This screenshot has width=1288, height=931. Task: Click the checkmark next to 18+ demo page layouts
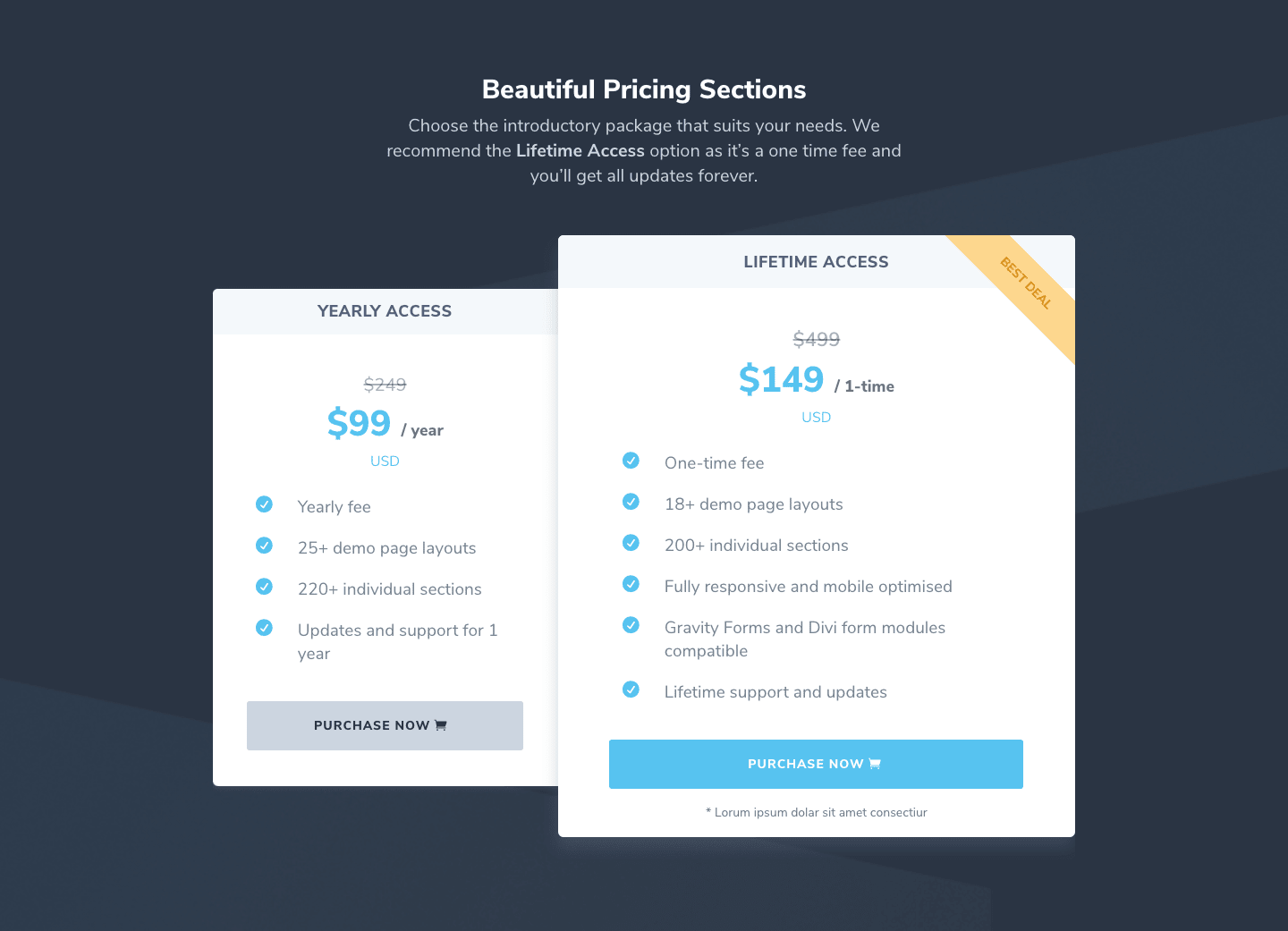pyautogui.click(x=631, y=502)
